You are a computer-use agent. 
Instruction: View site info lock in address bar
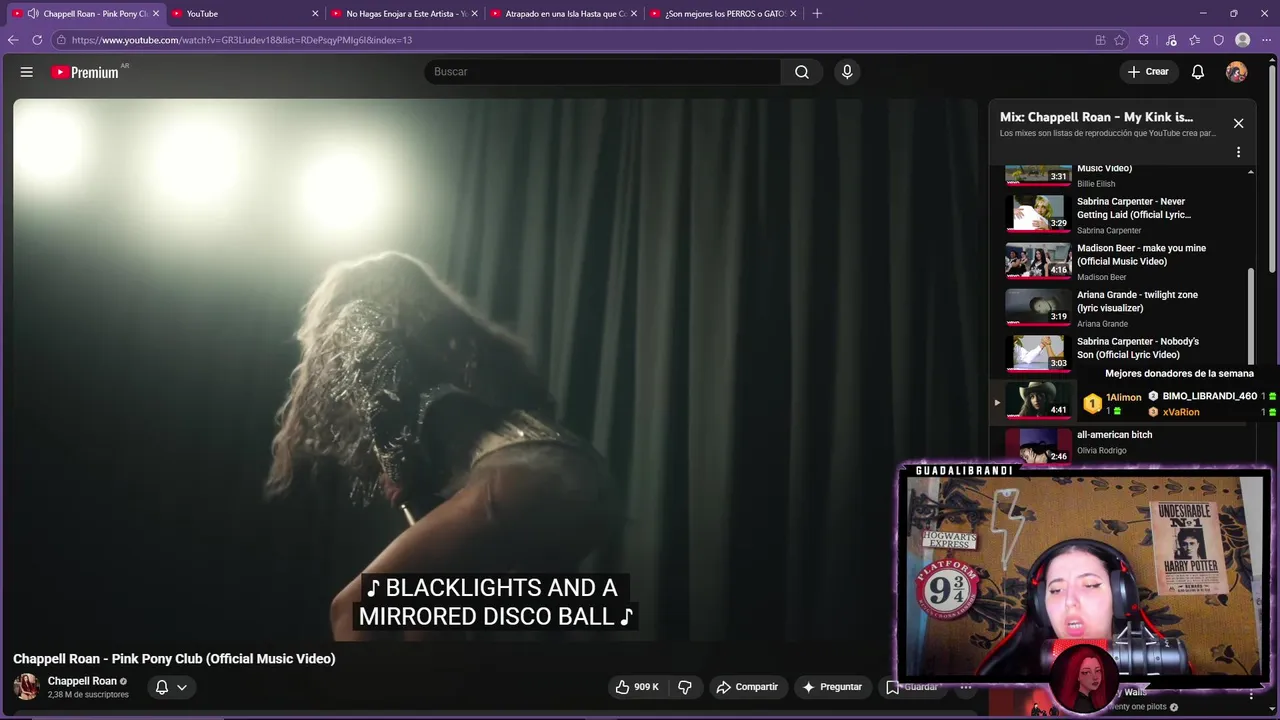(61, 40)
